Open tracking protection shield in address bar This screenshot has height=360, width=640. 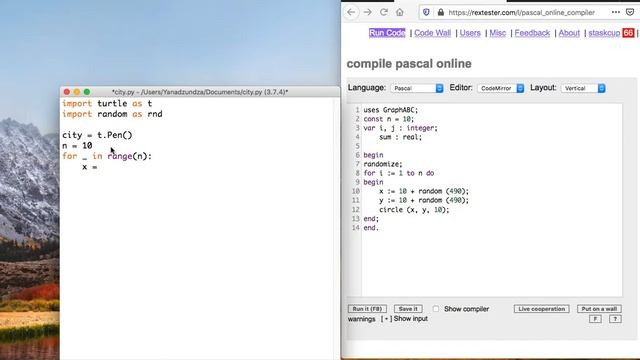[426, 12]
